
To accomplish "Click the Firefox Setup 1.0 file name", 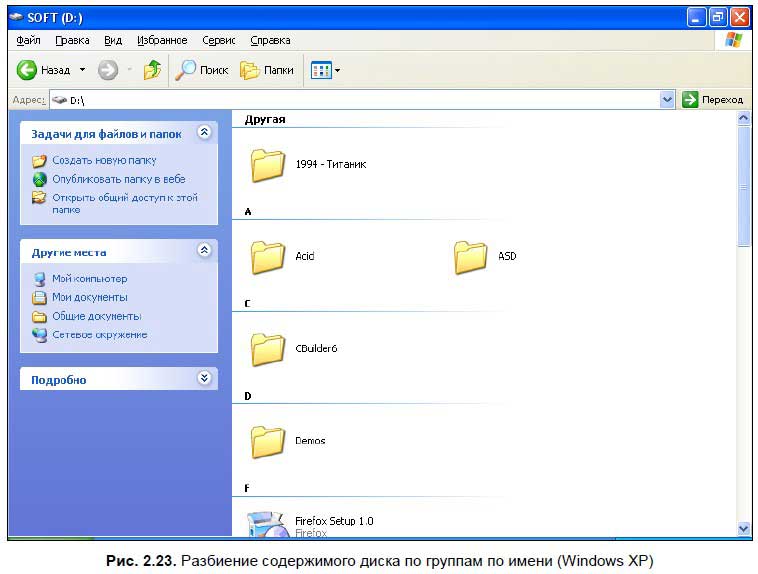I will click(x=334, y=521).
